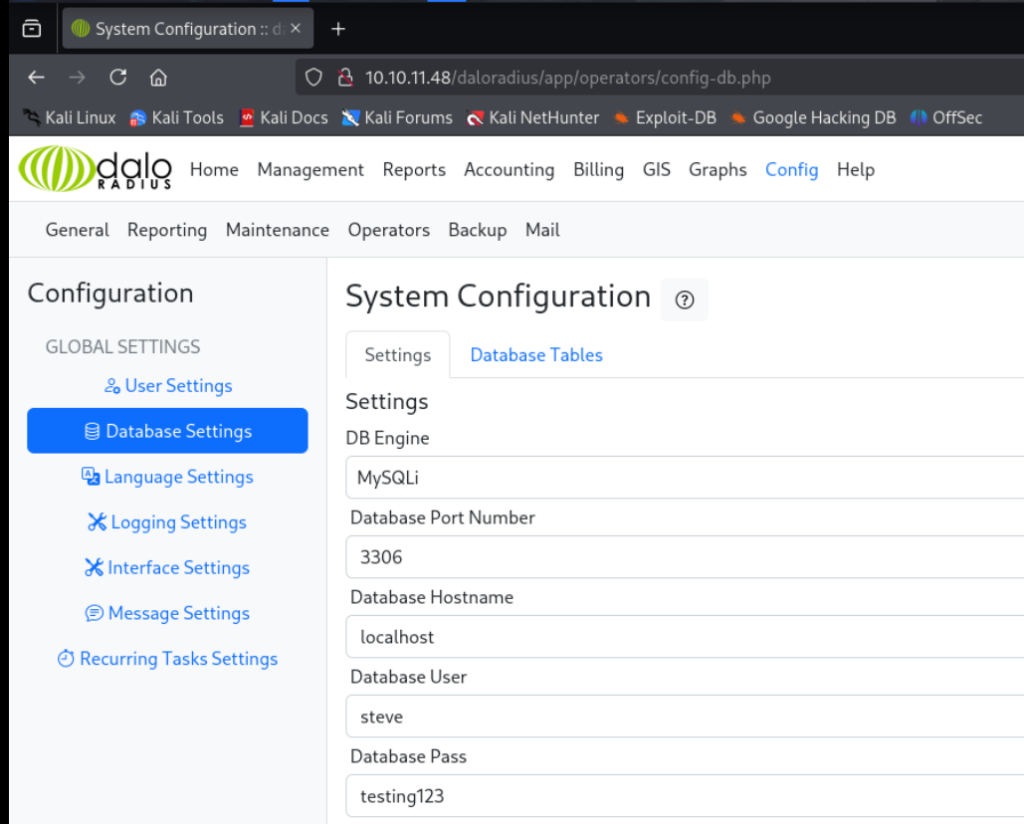Open the Kali Linux bookmark
Image resolution: width=1024 pixels, height=824 pixels.
(69, 118)
